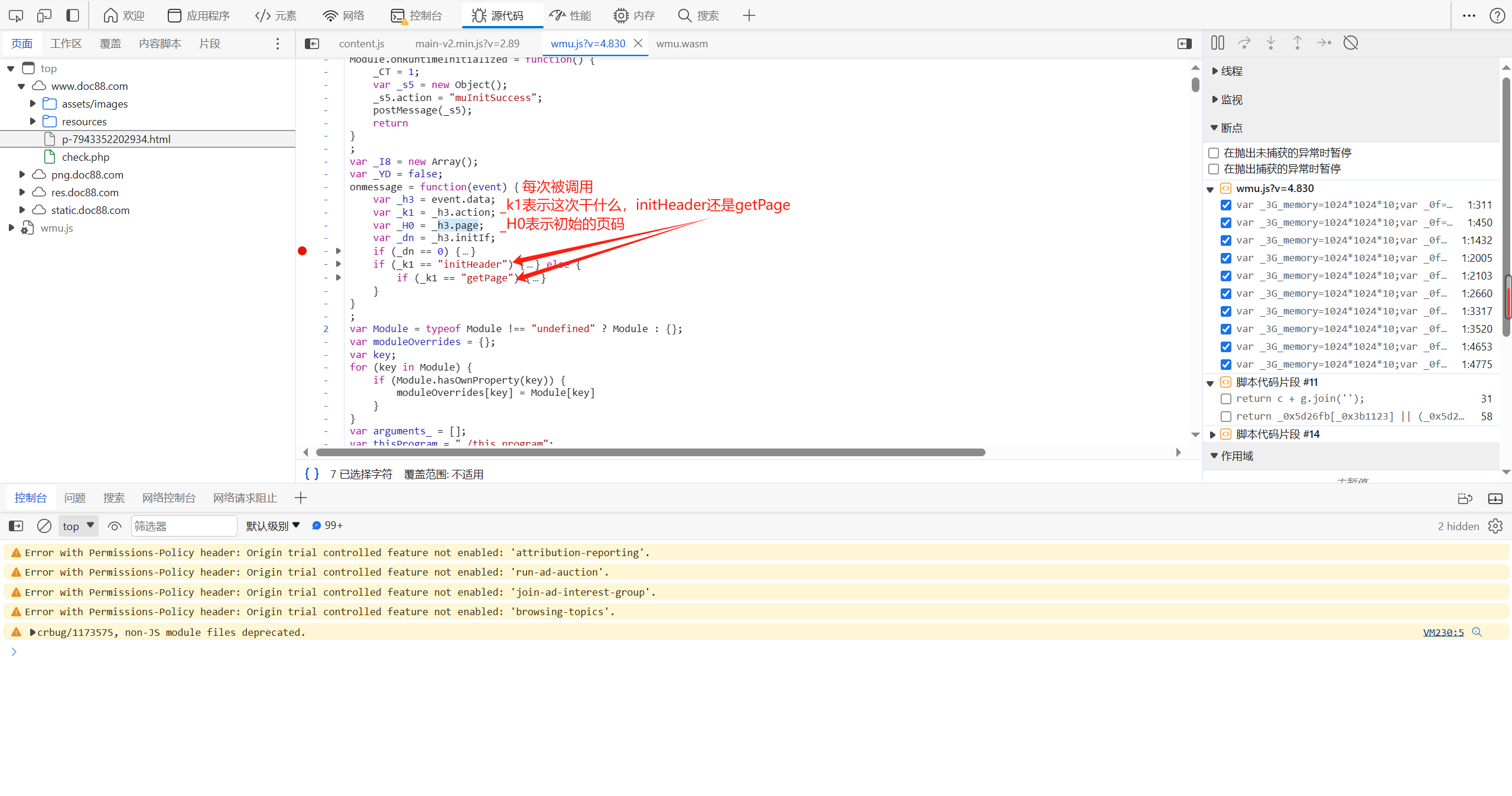Screen dimensions: 1512x796
Task: Click the pause script execution icon
Action: click(x=1217, y=43)
